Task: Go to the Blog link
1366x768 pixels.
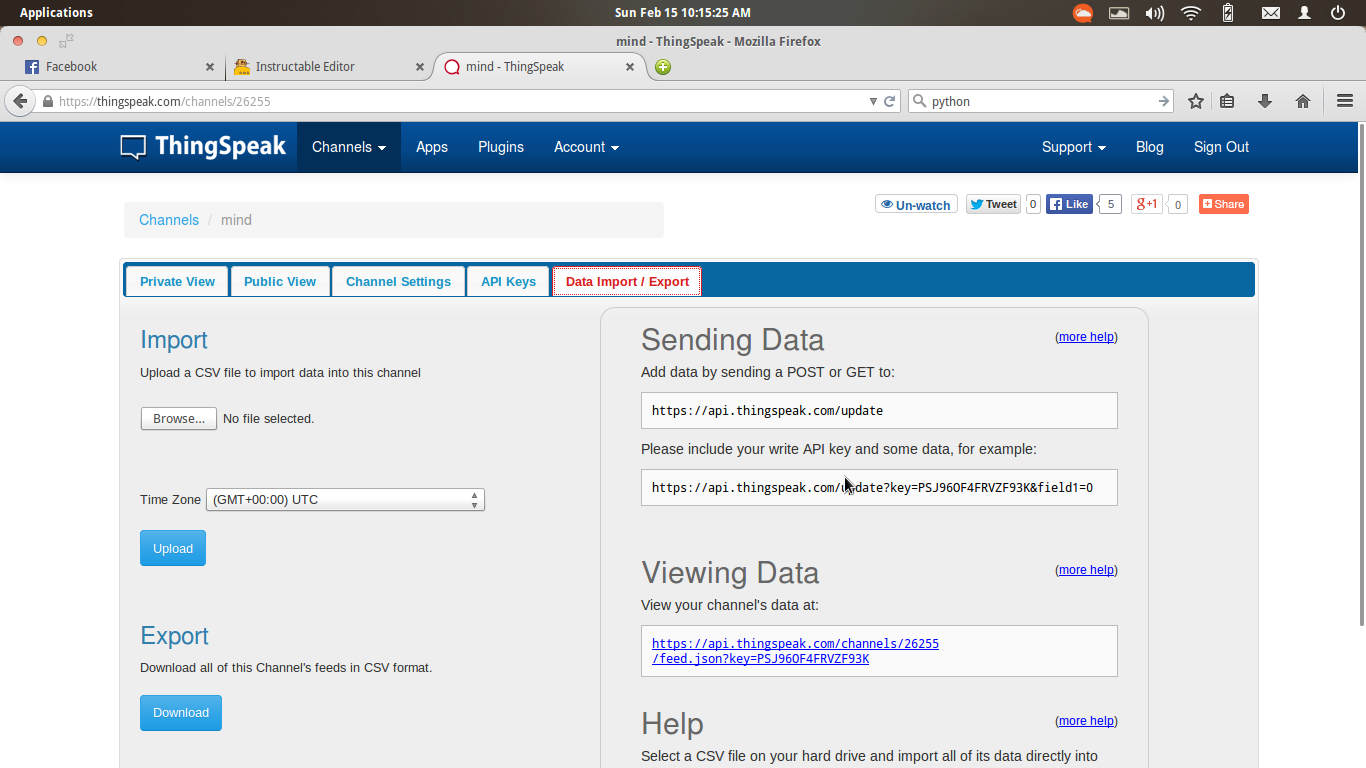Action: 1150,147
